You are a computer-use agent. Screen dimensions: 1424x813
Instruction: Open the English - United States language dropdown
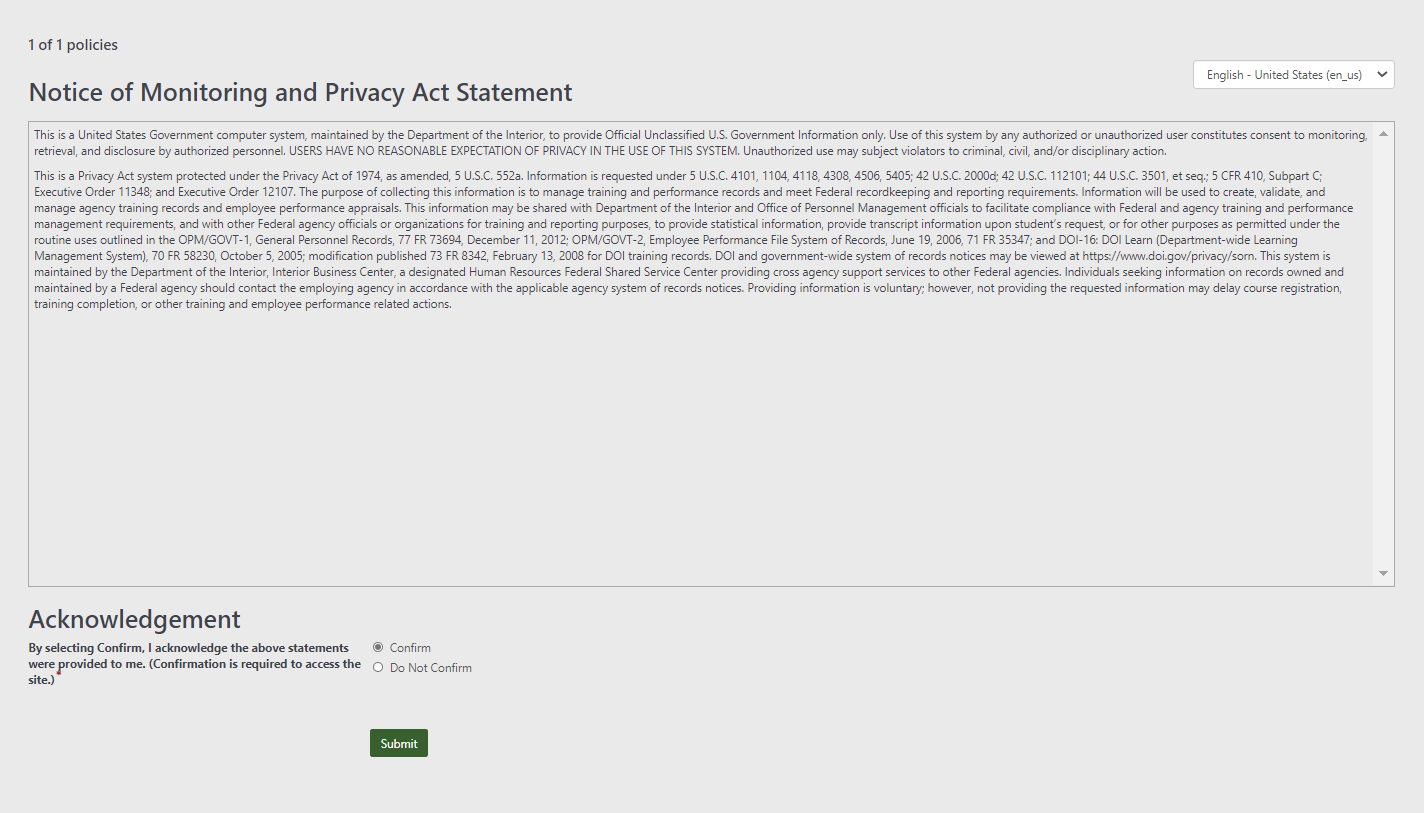(x=1284, y=75)
